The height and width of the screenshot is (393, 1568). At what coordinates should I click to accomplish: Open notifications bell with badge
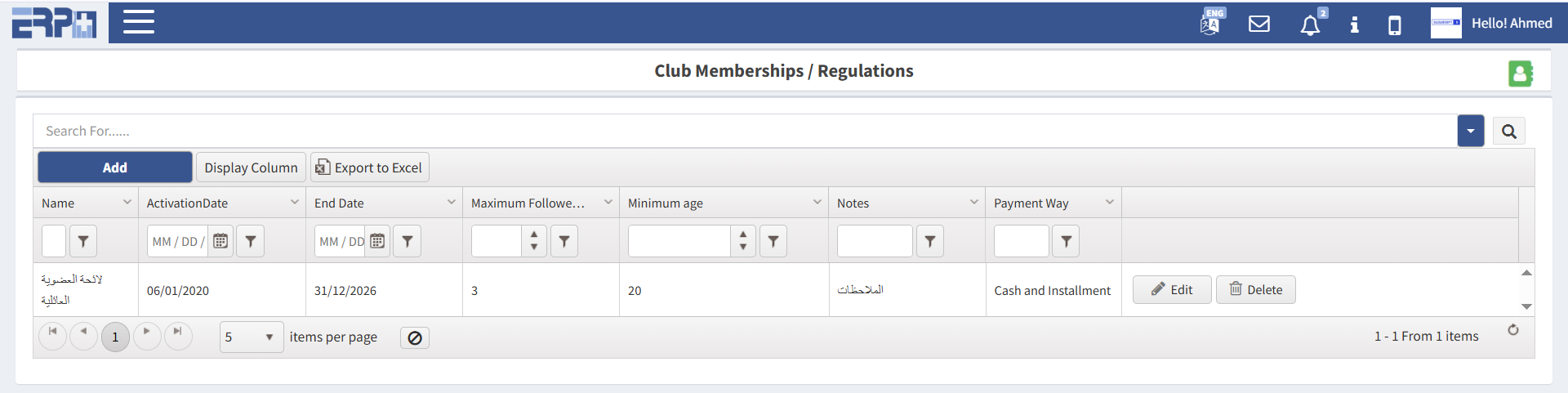[1310, 25]
